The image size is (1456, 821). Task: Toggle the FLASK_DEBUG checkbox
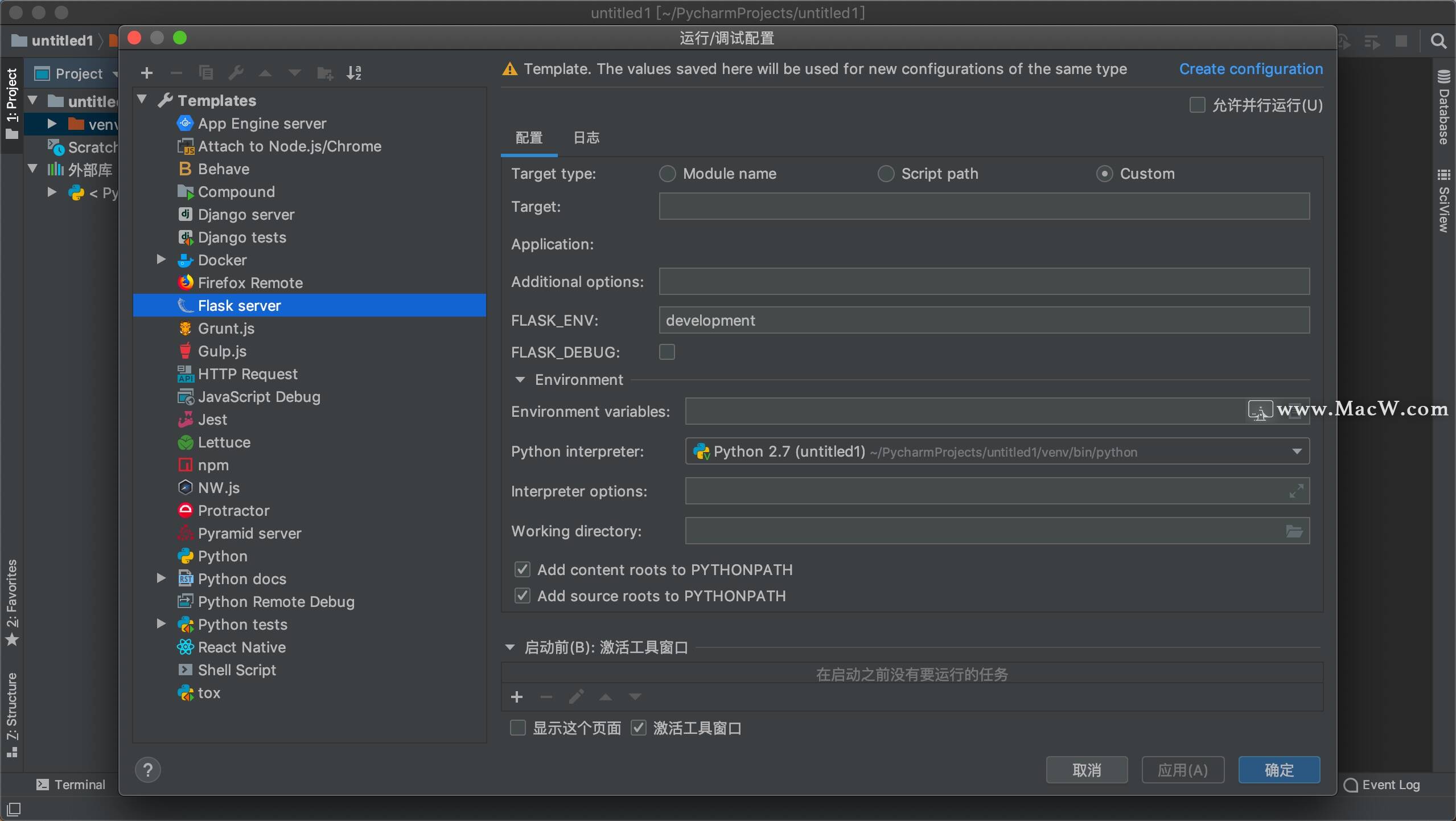(667, 352)
